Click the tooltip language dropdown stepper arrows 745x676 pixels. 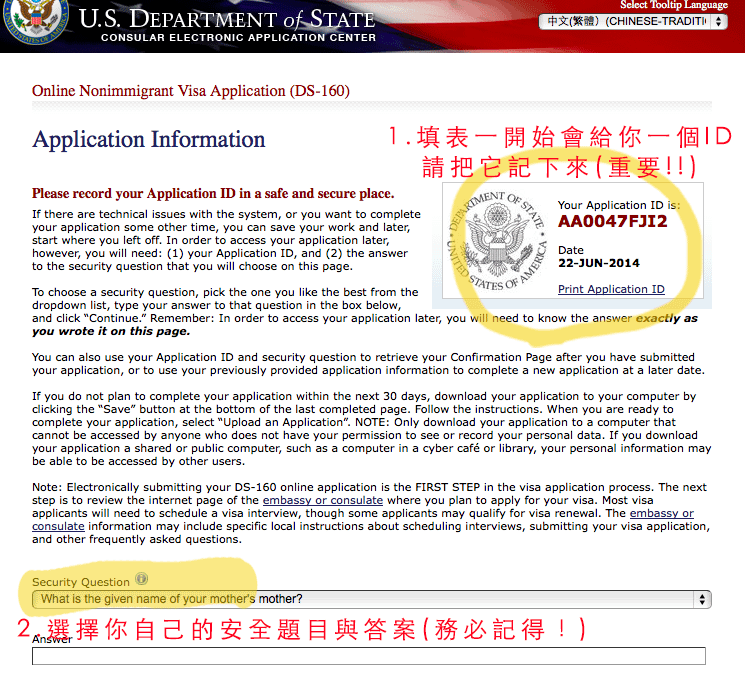(x=718, y=21)
